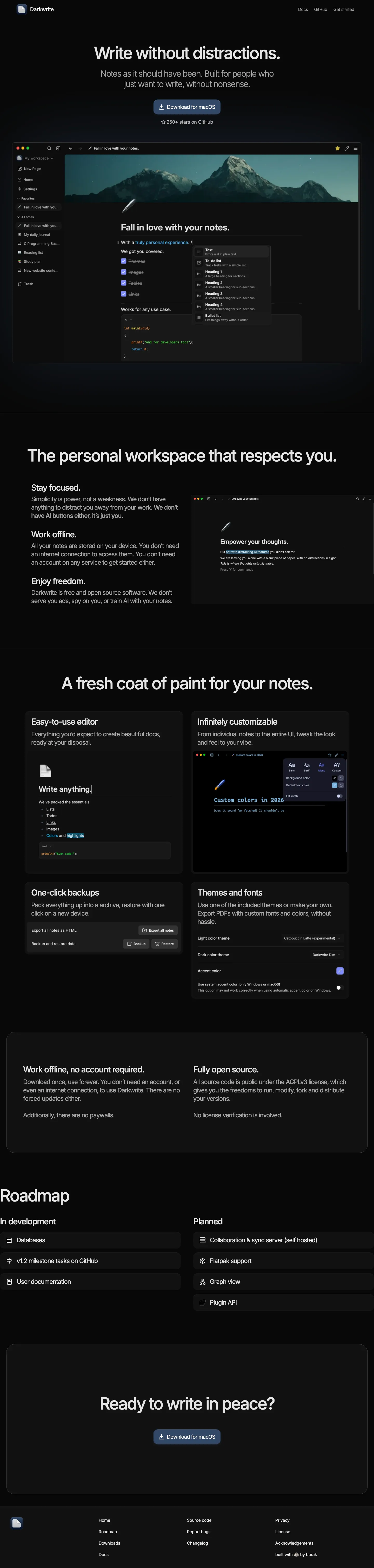
Task: Click the top Download for macOS button
Action: click(x=187, y=107)
